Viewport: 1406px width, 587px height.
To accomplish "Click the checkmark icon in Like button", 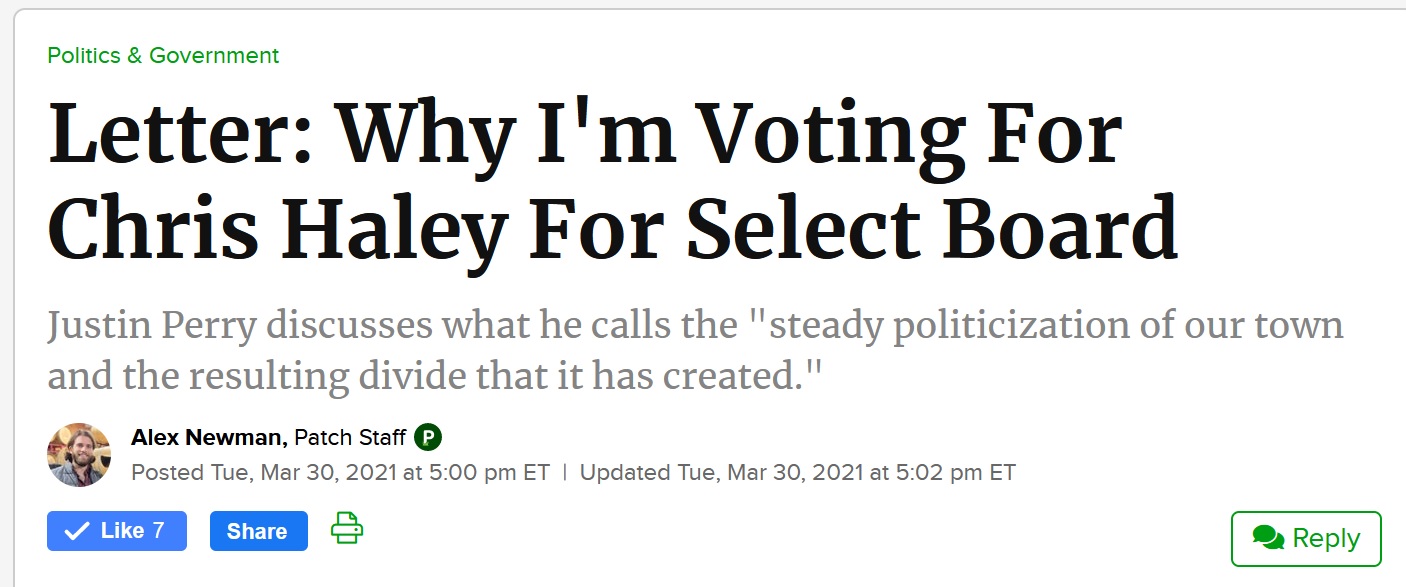I will point(77,531).
